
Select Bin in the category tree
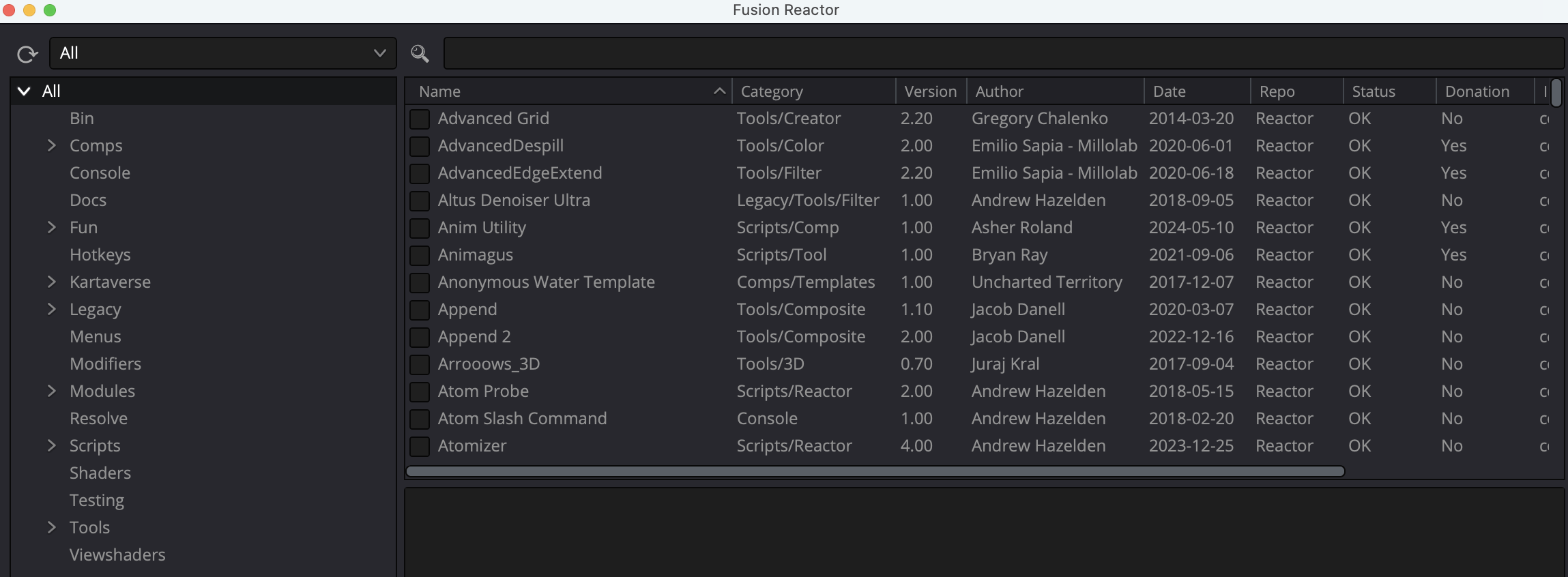click(x=82, y=118)
